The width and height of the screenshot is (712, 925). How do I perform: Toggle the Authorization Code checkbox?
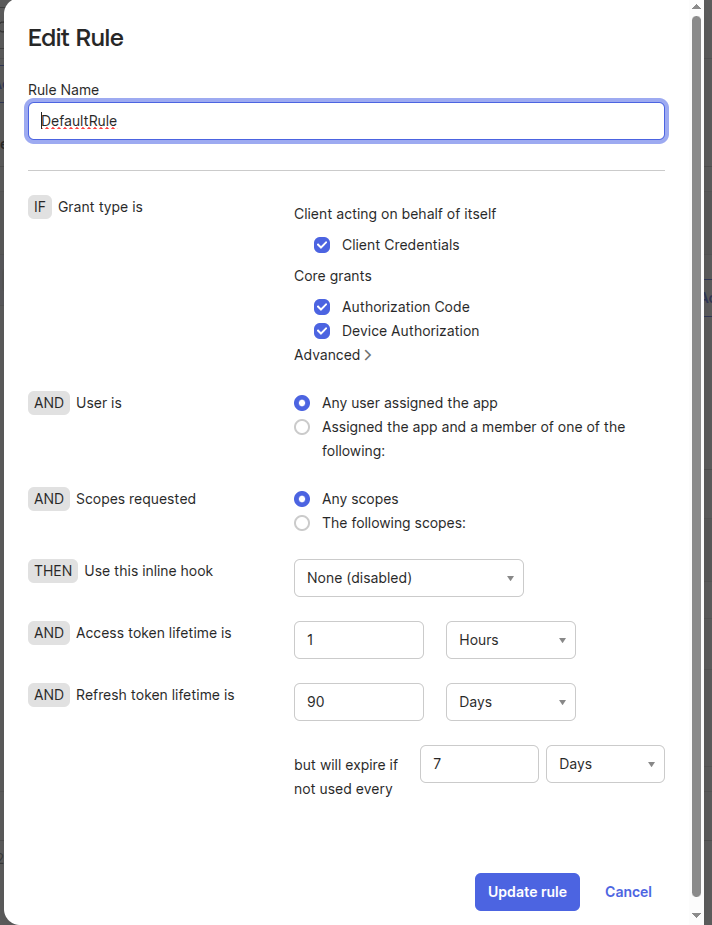coord(322,307)
